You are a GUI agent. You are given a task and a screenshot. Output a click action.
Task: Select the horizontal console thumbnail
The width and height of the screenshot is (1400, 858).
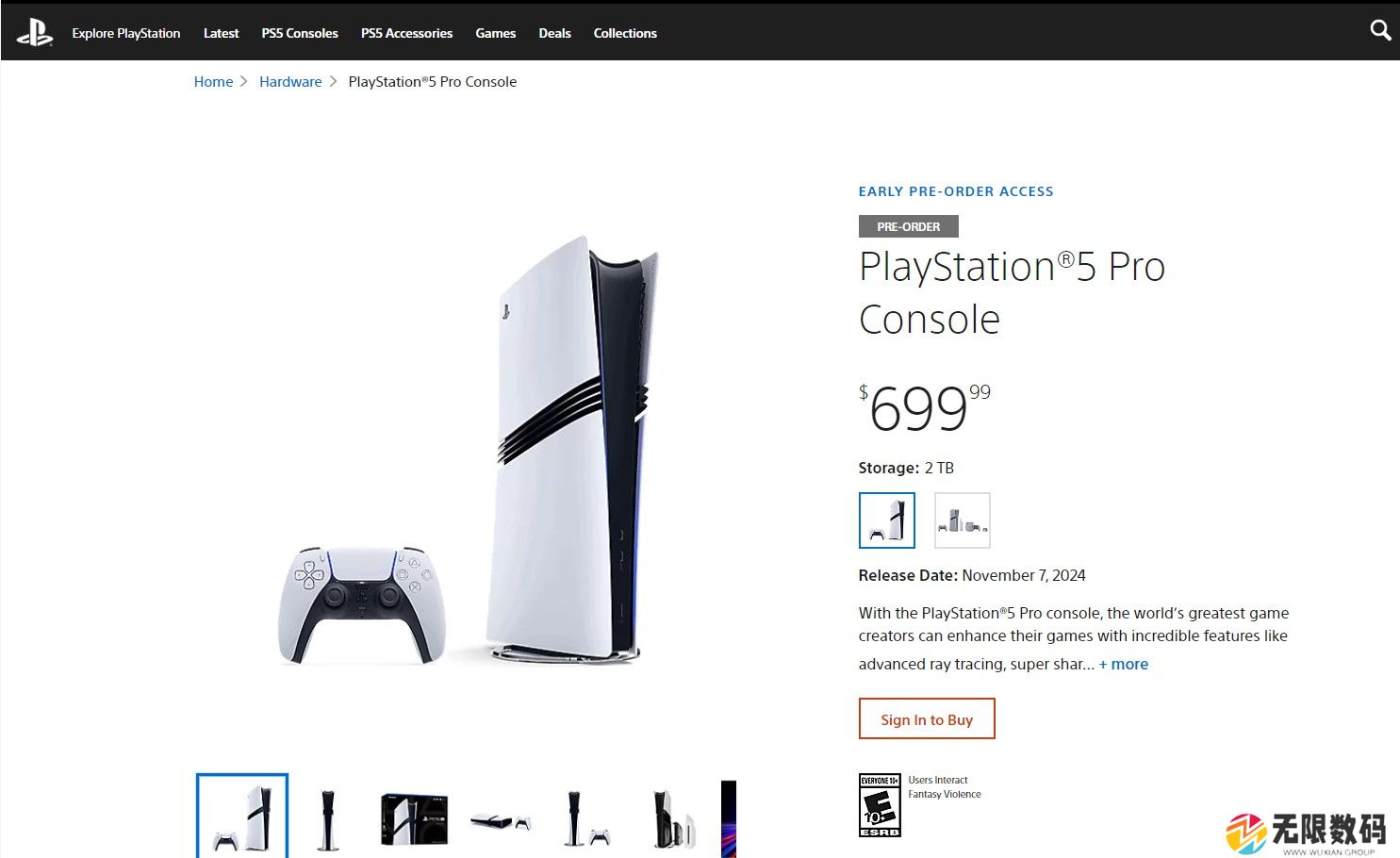[x=500, y=820]
